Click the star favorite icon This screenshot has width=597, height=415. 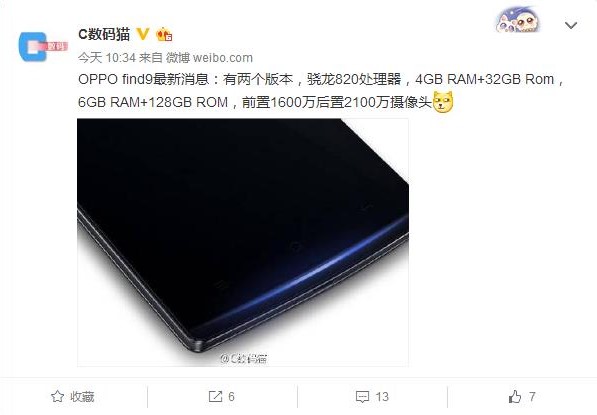[x=57, y=396]
